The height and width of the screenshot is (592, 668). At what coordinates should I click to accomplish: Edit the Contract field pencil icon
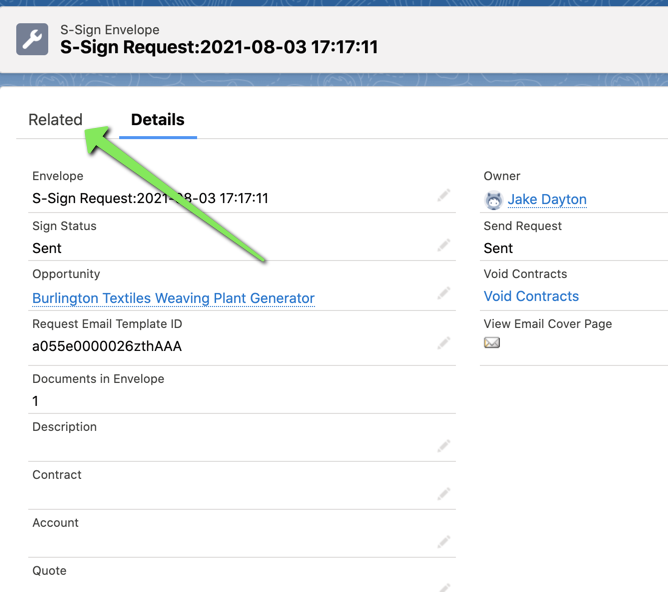coord(443,494)
